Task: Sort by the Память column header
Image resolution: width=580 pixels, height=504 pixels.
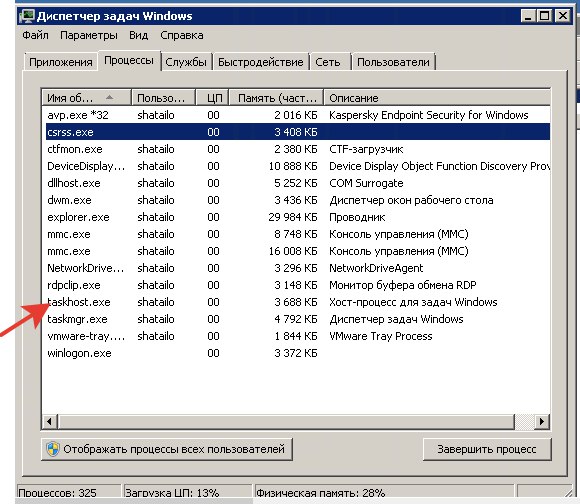Action: click(276, 98)
